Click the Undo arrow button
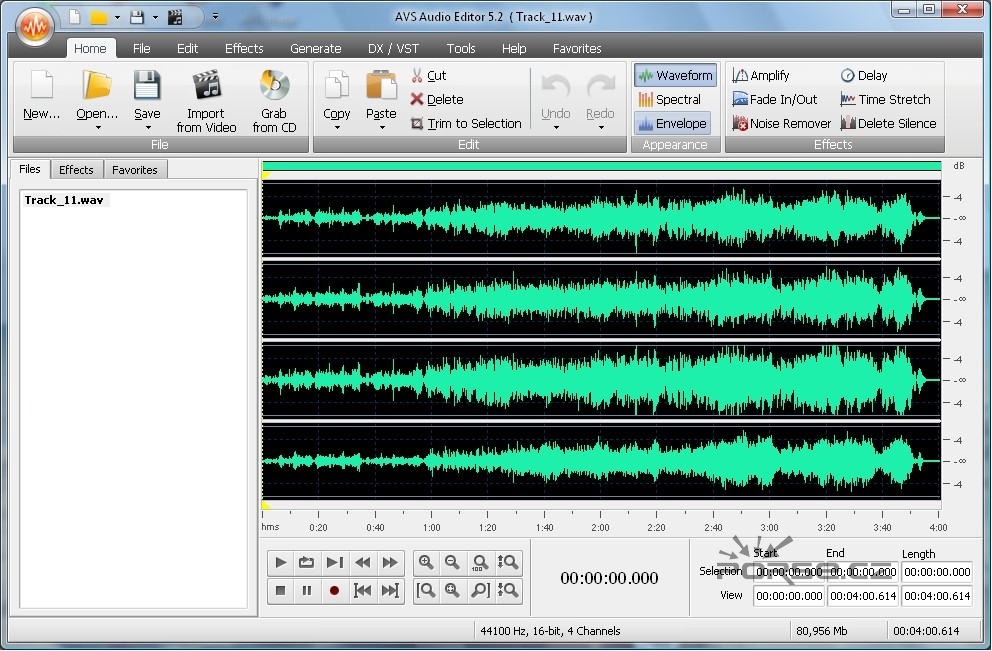Image resolution: width=992 pixels, height=651 pixels. tap(555, 94)
